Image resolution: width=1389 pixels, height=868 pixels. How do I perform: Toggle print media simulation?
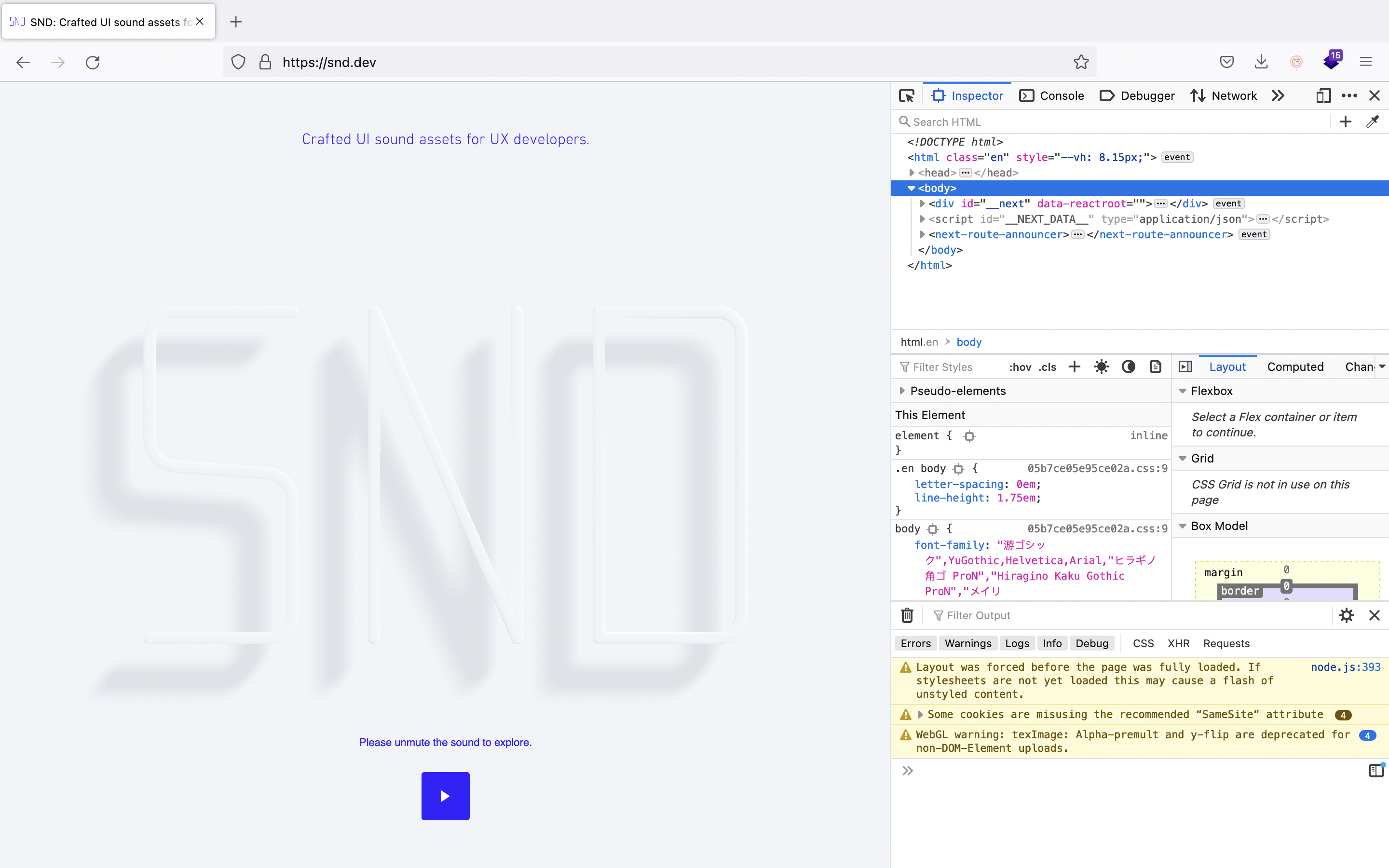(x=1155, y=367)
